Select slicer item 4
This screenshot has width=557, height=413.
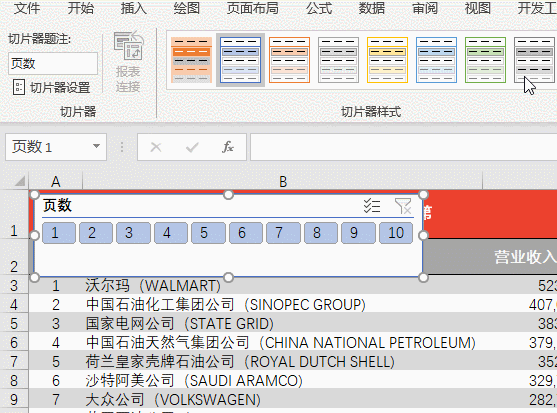[x=171, y=233]
